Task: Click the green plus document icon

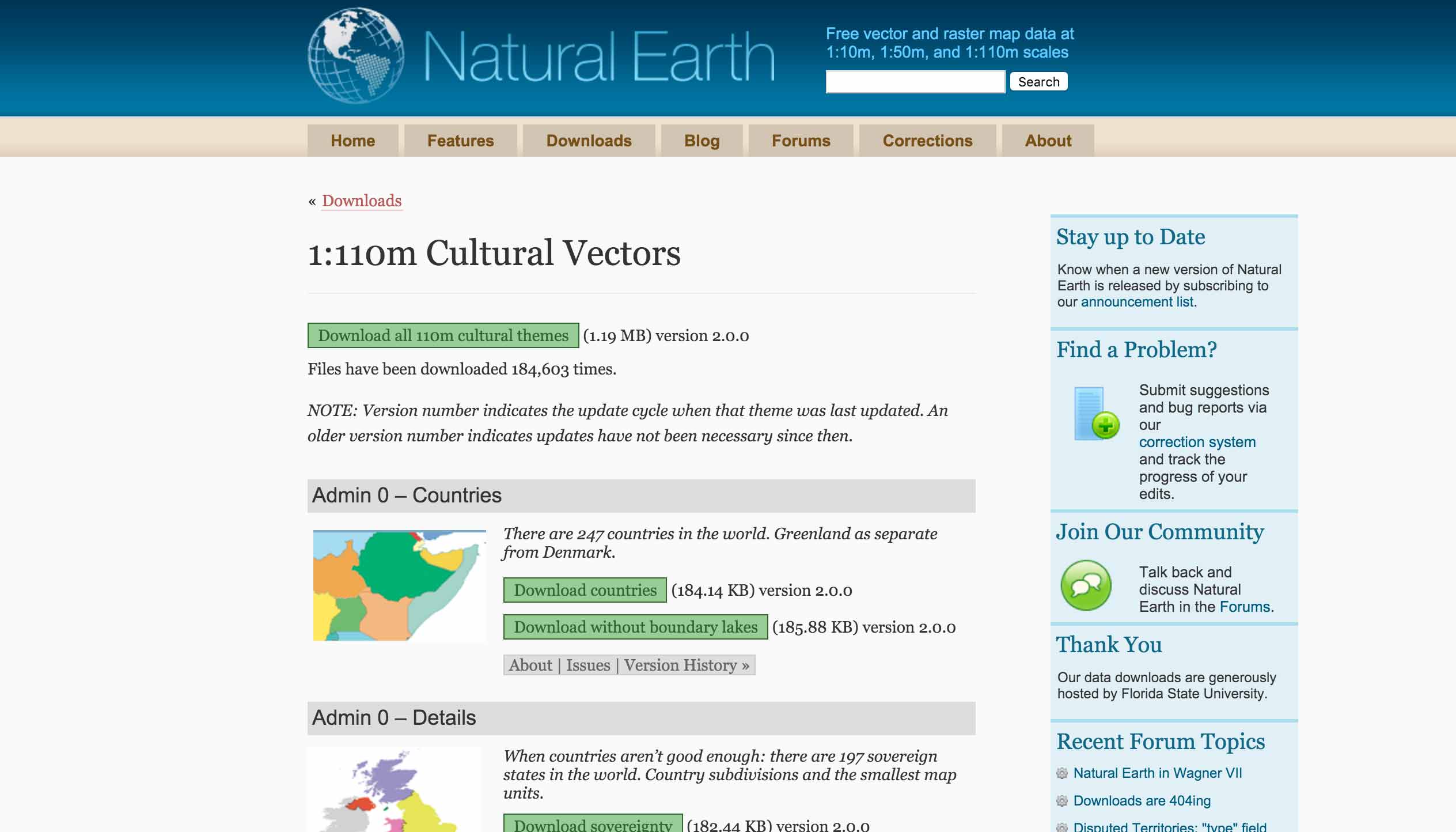Action: pos(1097,413)
